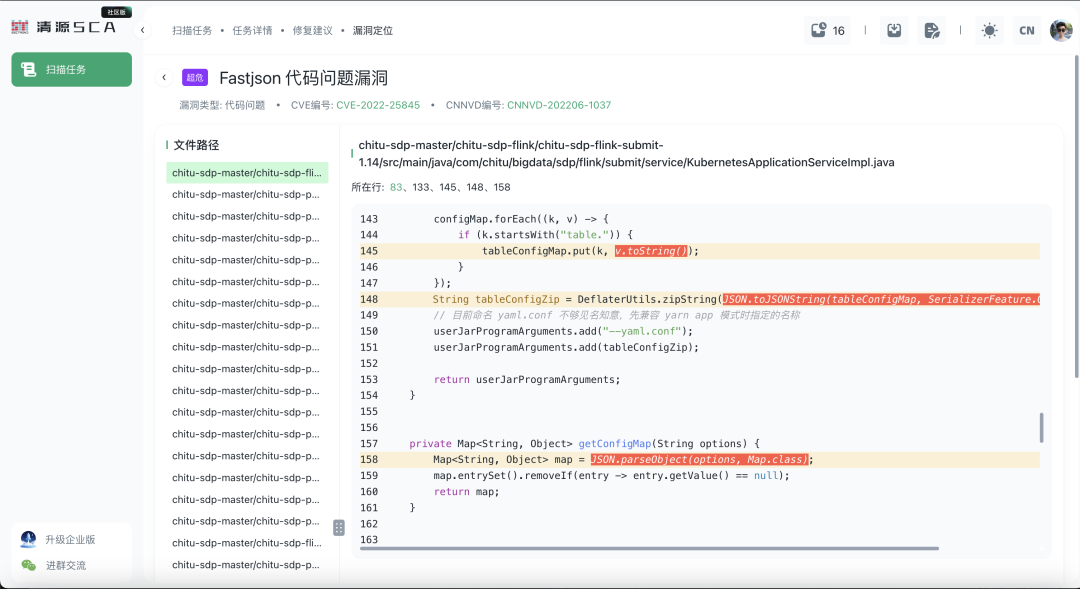Click the panel divider grip handle icon
The height and width of the screenshot is (589, 1080).
click(x=339, y=528)
